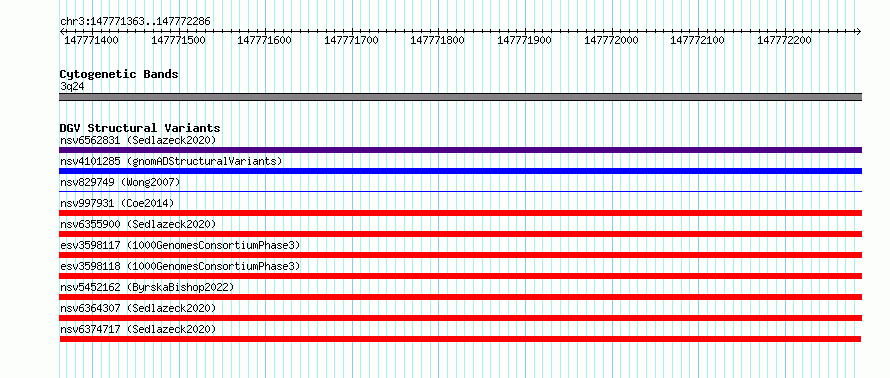Image resolution: width=890 pixels, height=378 pixels.
Task: Click ruler position 147772100
Action: (x=698, y=40)
